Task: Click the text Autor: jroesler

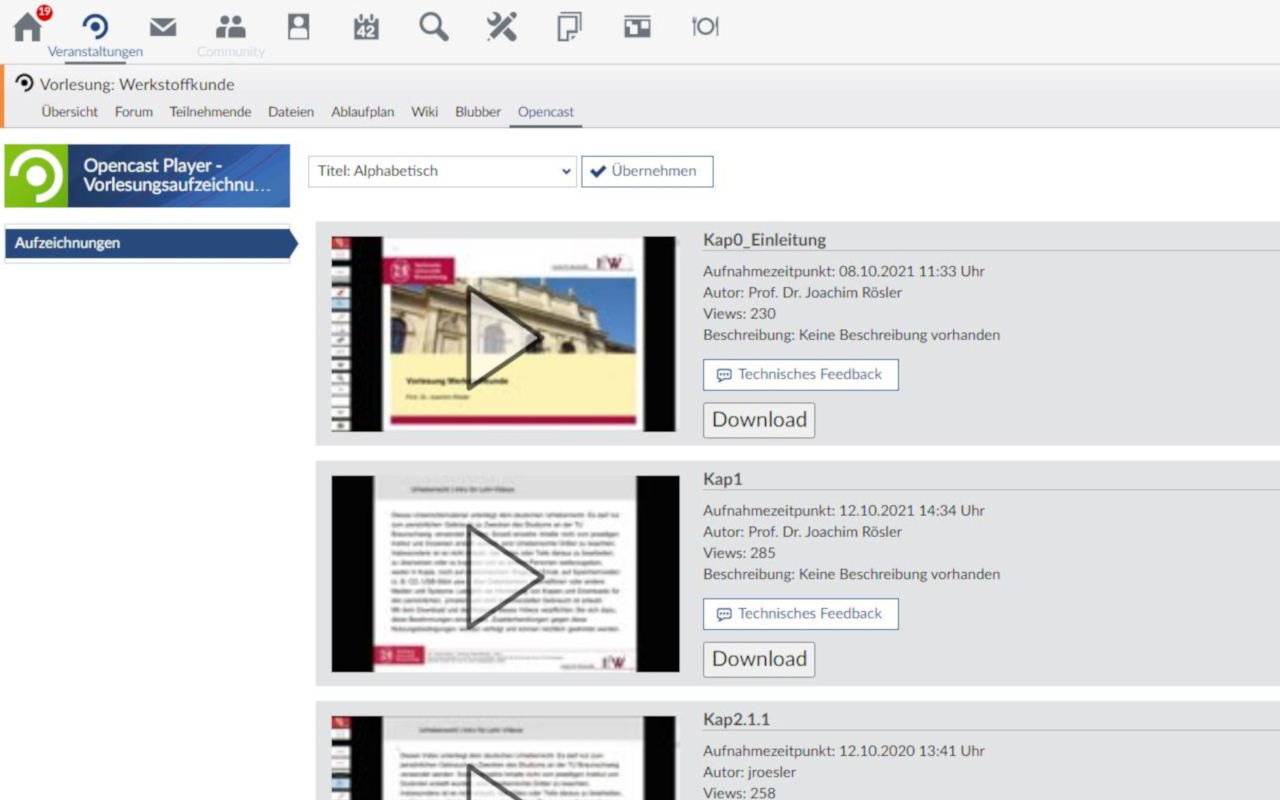Action: [x=750, y=772]
